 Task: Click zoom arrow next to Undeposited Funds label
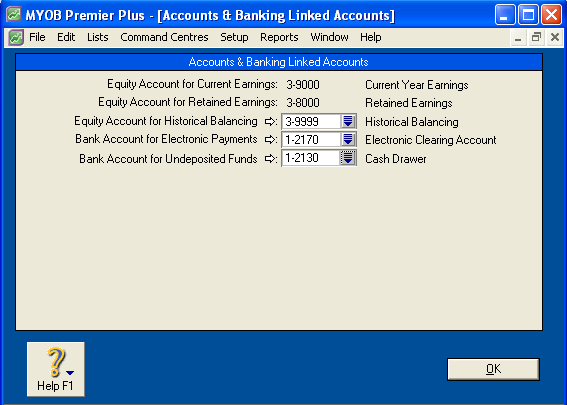point(270,158)
